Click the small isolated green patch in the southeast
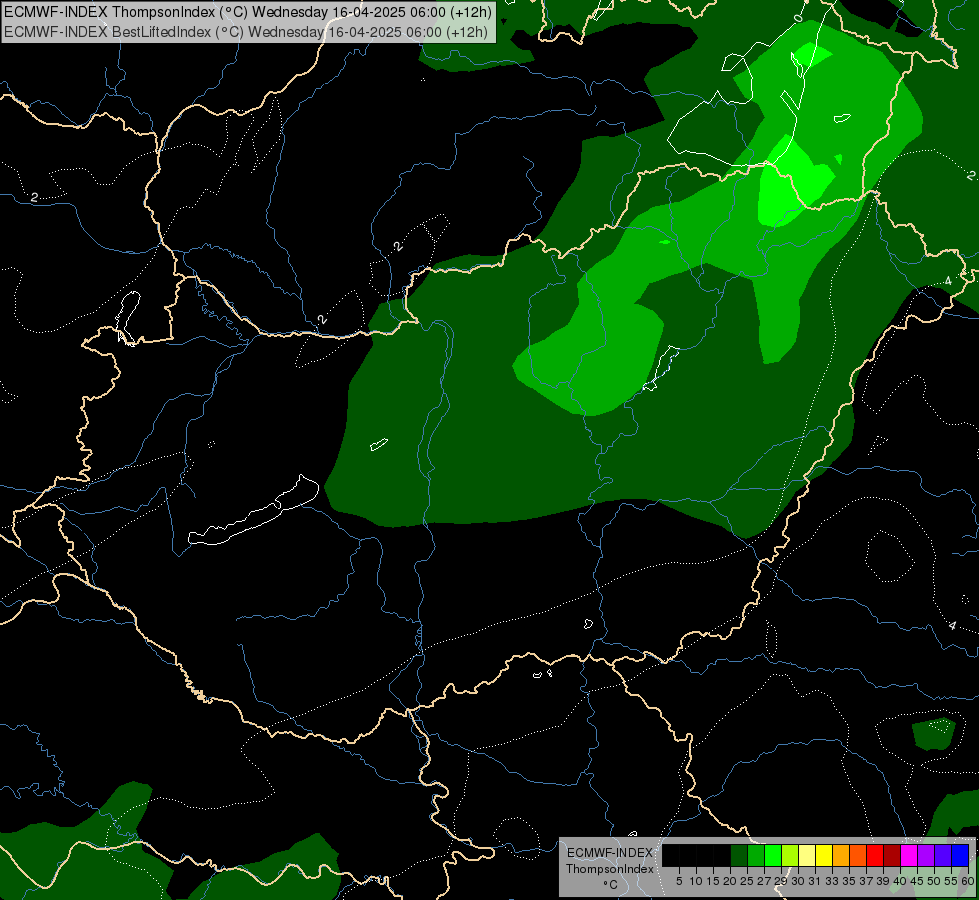 coord(933,734)
